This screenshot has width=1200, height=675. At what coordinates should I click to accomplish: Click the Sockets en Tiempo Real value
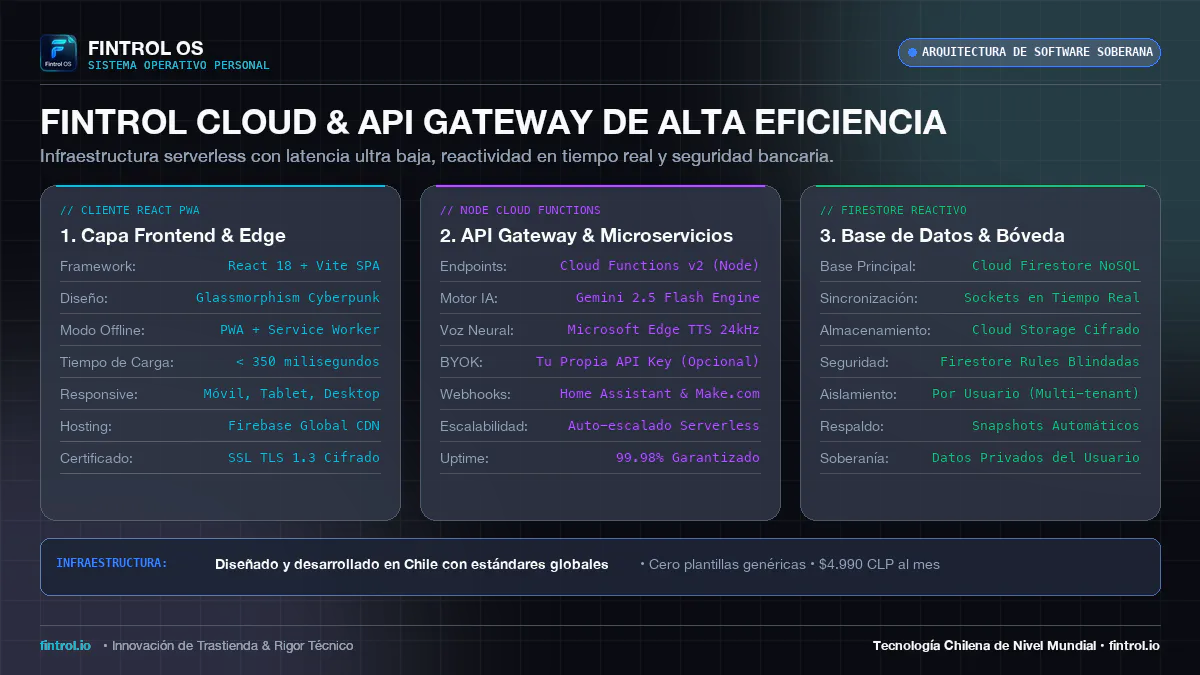click(1052, 298)
